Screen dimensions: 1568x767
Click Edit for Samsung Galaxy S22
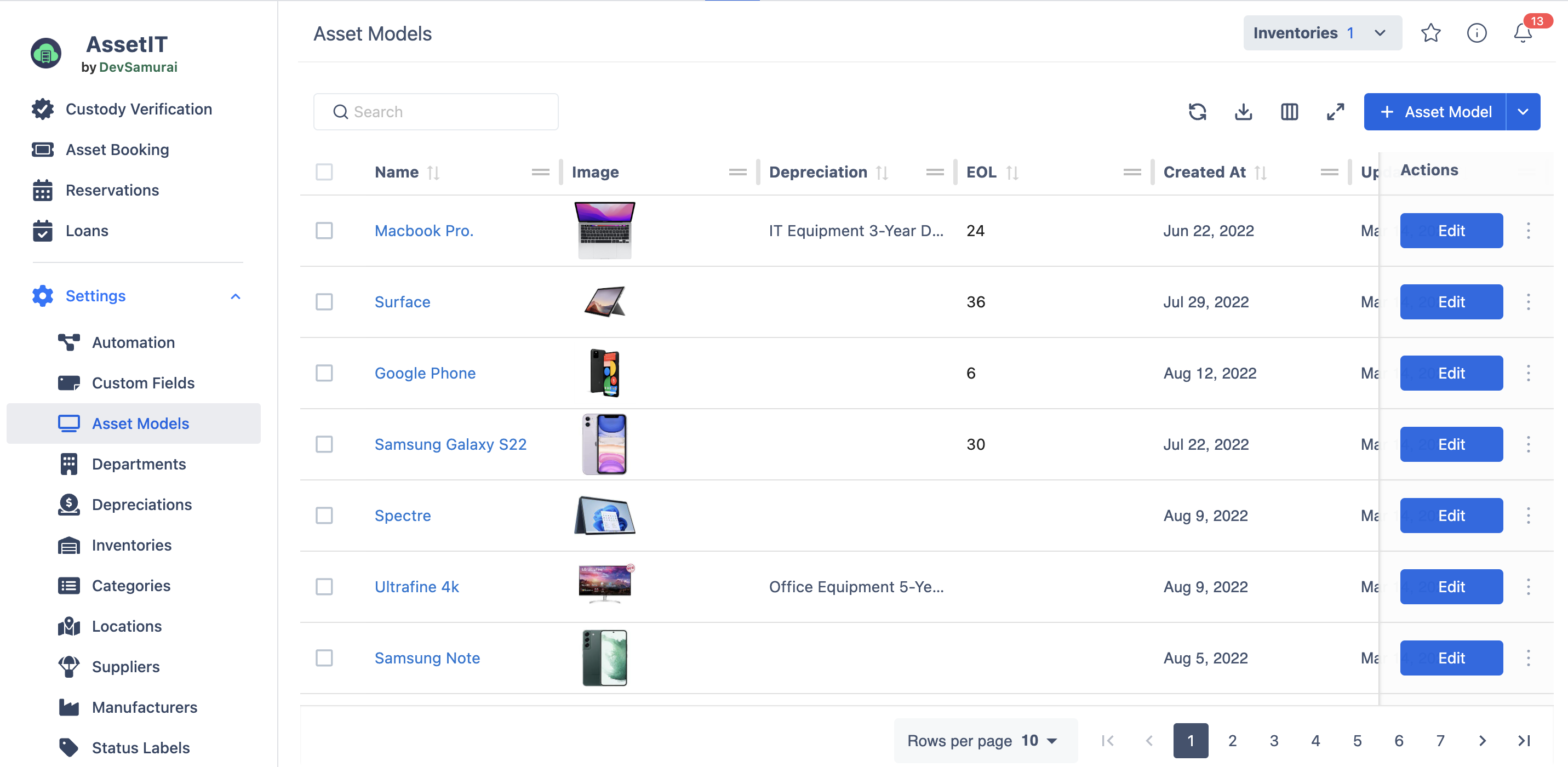click(x=1451, y=444)
